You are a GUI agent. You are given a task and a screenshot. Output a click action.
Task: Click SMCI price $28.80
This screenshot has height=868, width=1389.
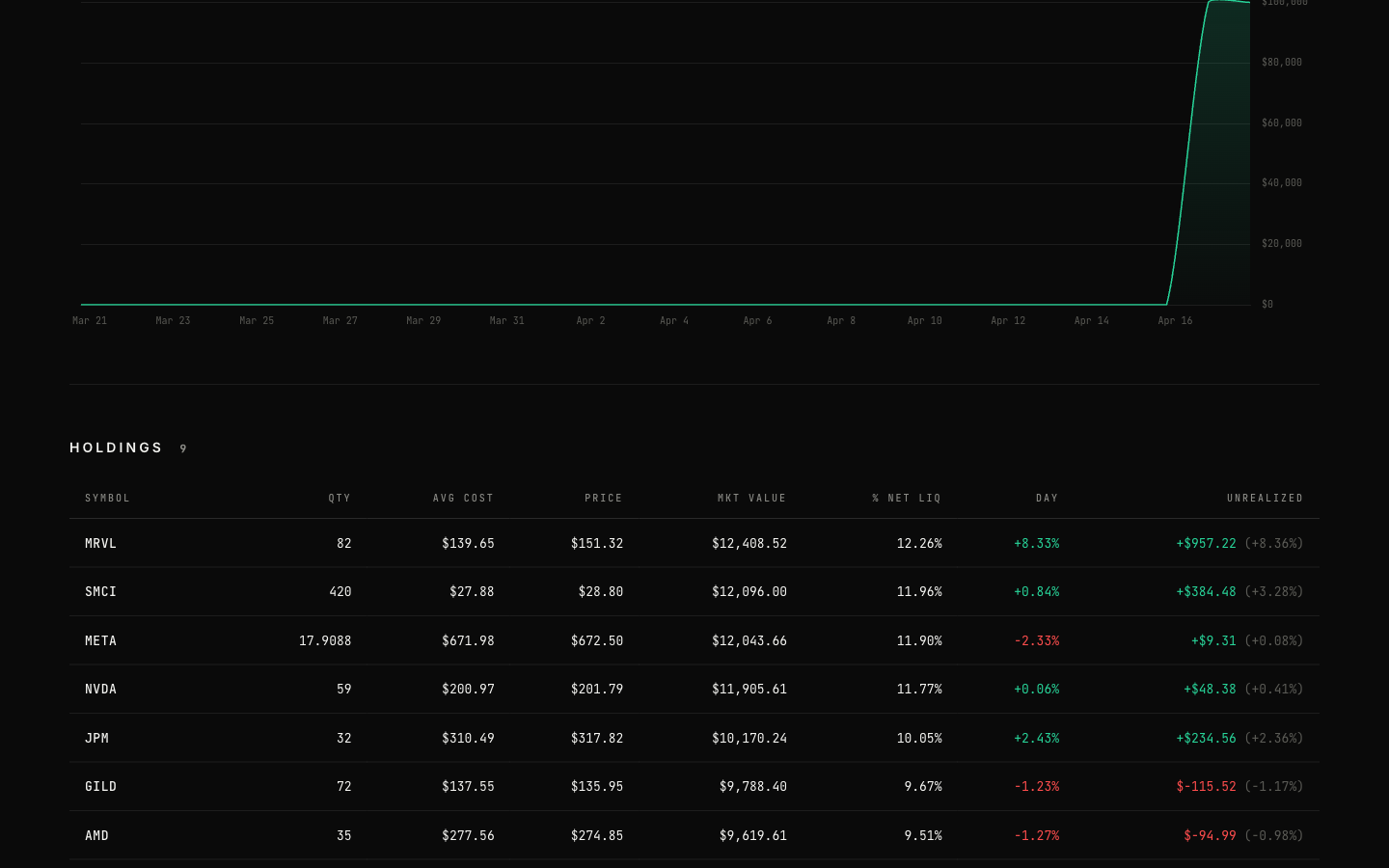(x=601, y=592)
